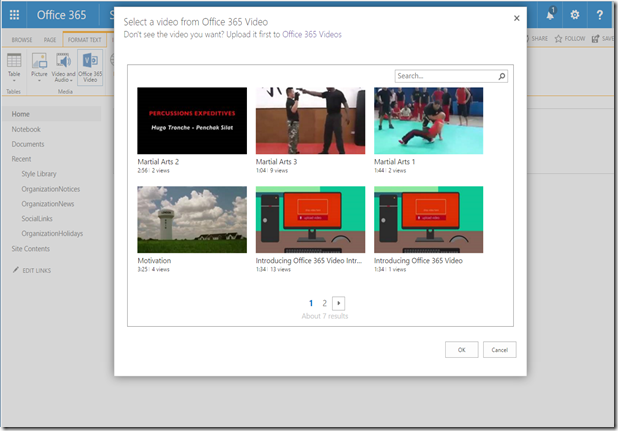The height and width of the screenshot is (431, 618).
Task: Select the Martial Arts 3 video thumbnail
Action: tap(310, 121)
